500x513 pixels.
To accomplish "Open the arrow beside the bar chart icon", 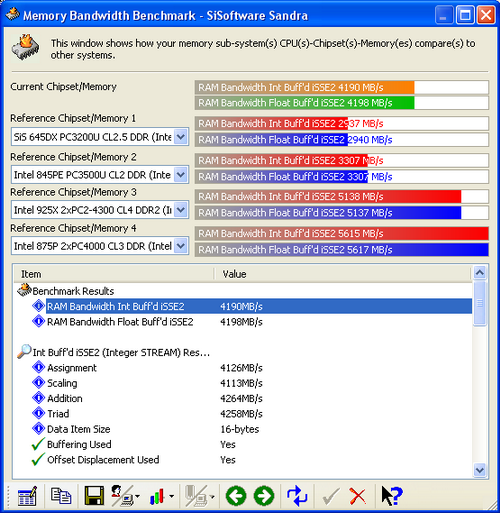I will [171, 496].
